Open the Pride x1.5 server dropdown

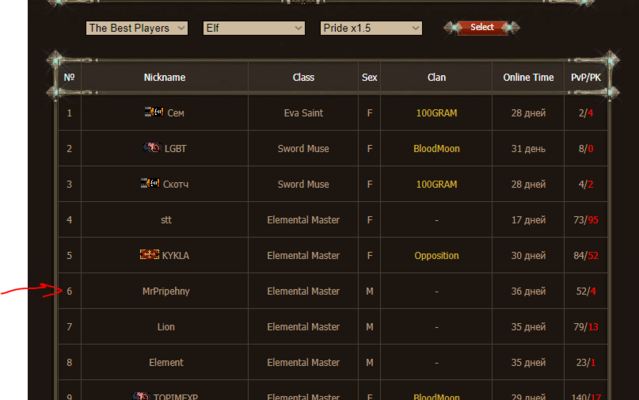(371, 28)
